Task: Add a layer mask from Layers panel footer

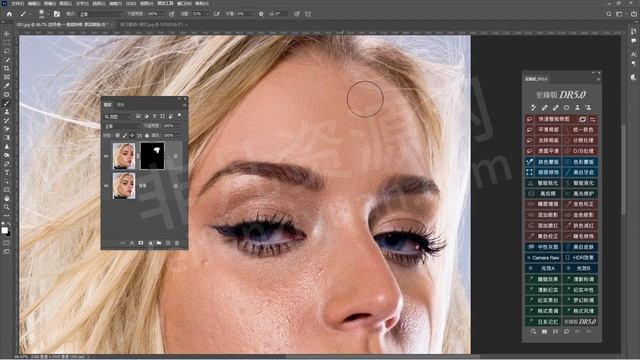Action: tap(141, 243)
